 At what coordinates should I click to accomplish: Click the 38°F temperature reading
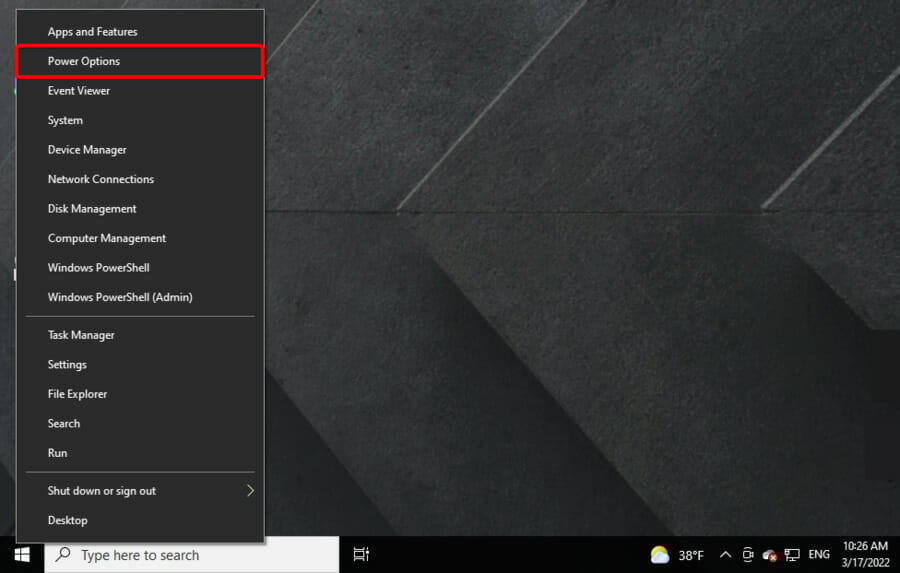click(x=690, y=555)
